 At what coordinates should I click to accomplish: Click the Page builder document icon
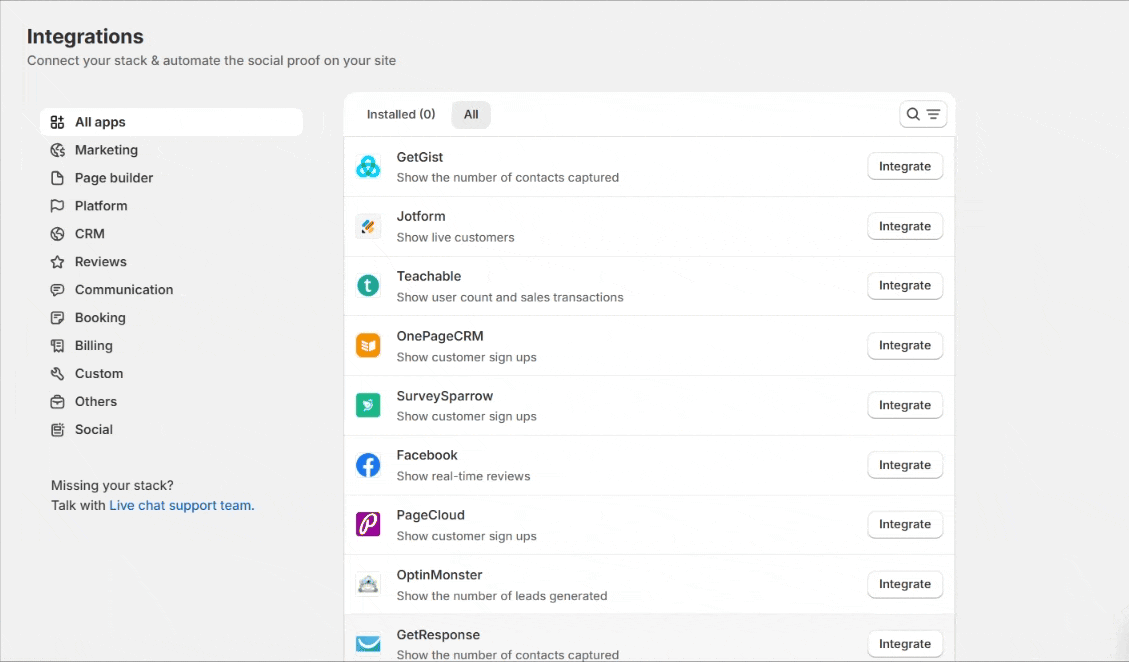pyautogui.click(x=58, y=178)
